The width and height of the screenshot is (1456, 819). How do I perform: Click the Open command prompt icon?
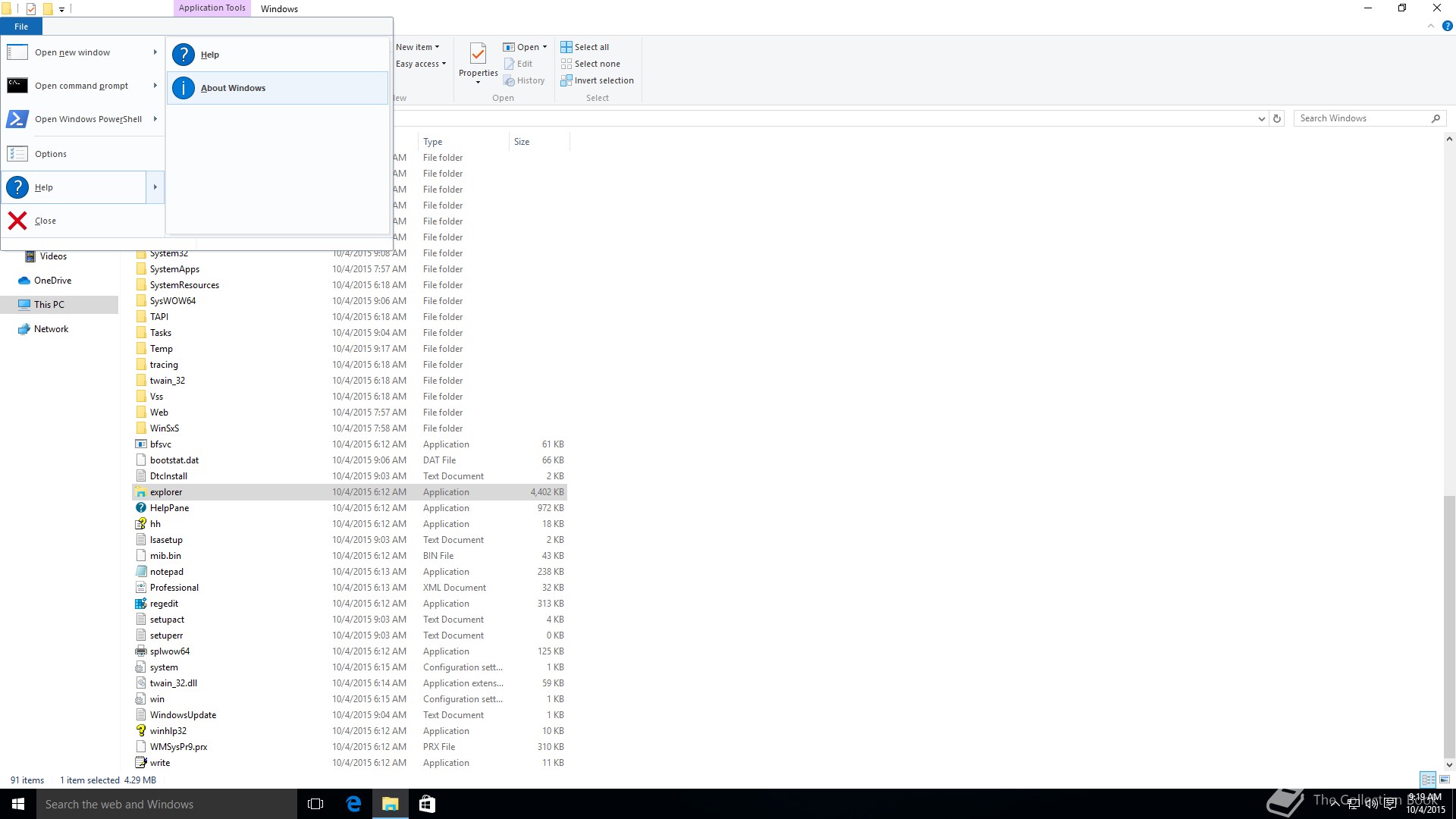pyautogui.click(x=17, y=86)
